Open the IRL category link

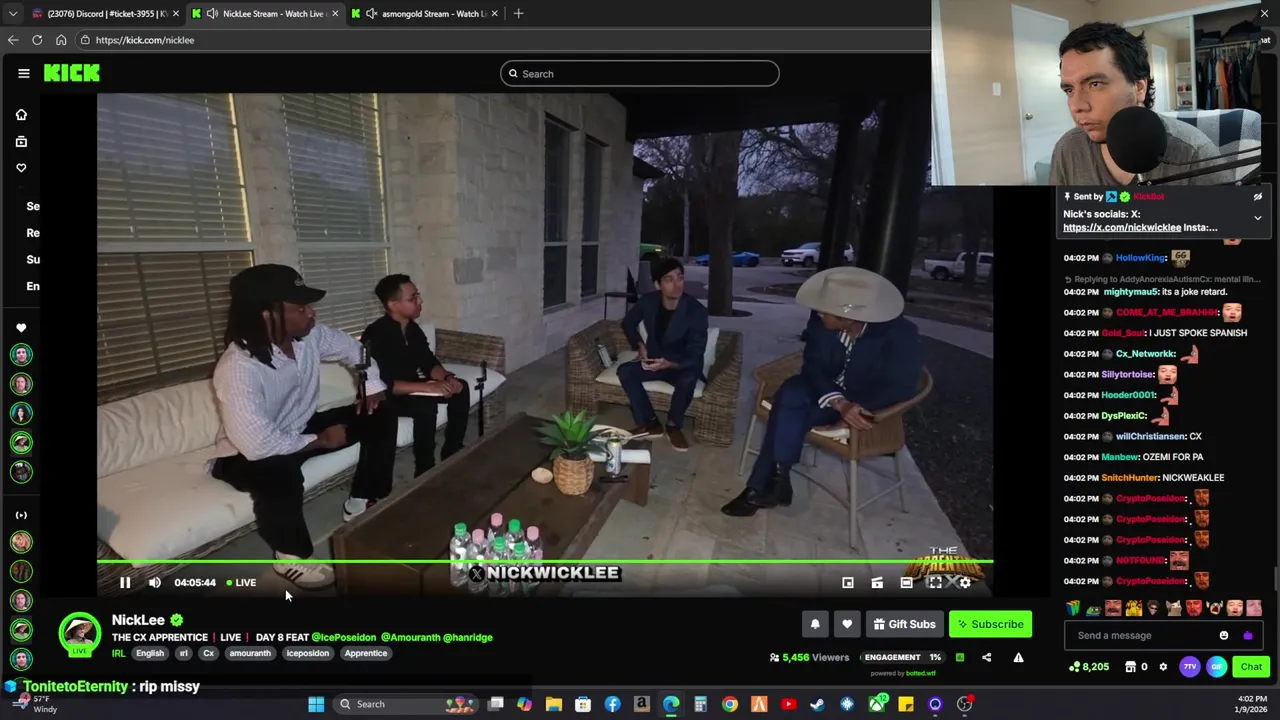pos(118,654)
